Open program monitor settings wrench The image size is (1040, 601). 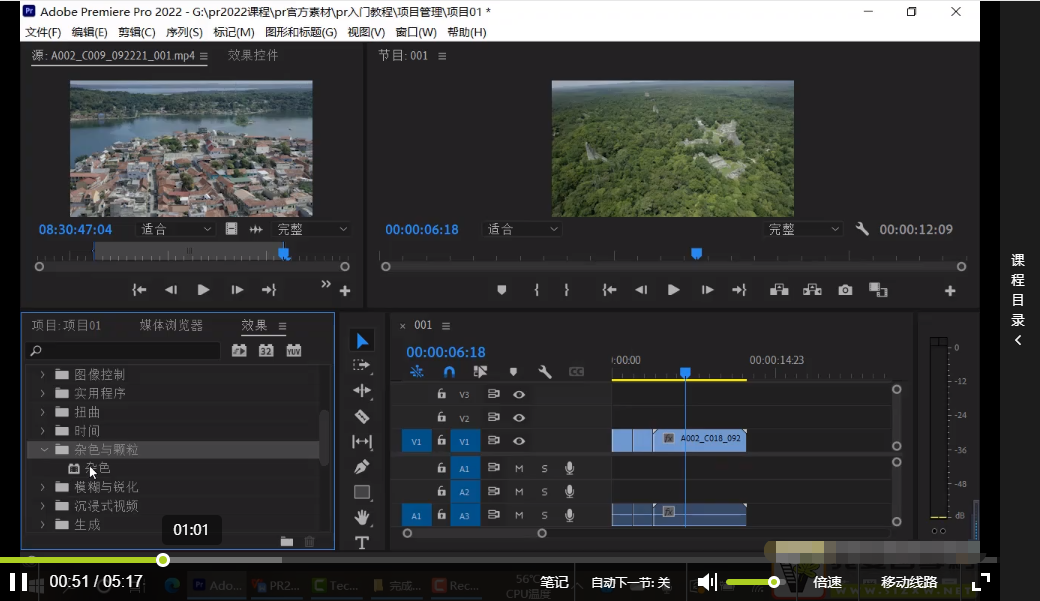click(x=862, y=229)
